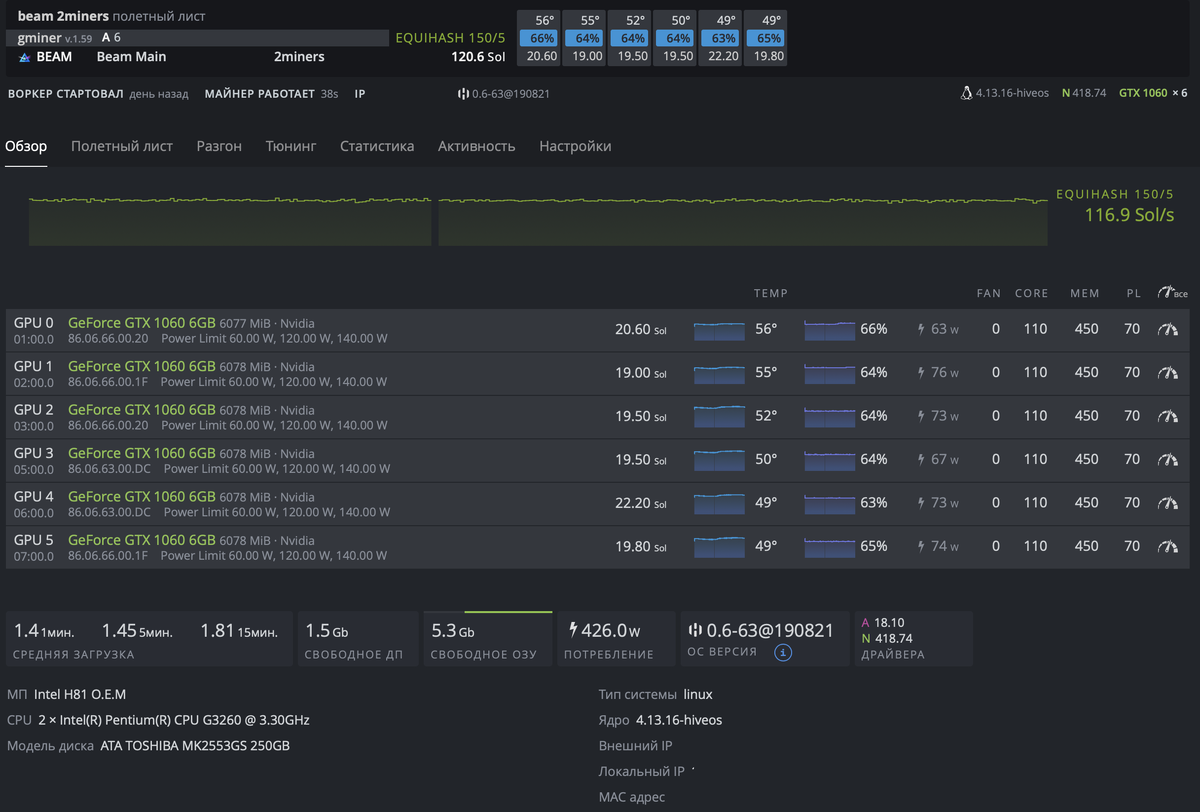Click the beam 2miners flight sheet name
The height and width of the screenshot is (812, 1200).
[x=63, y=17]
